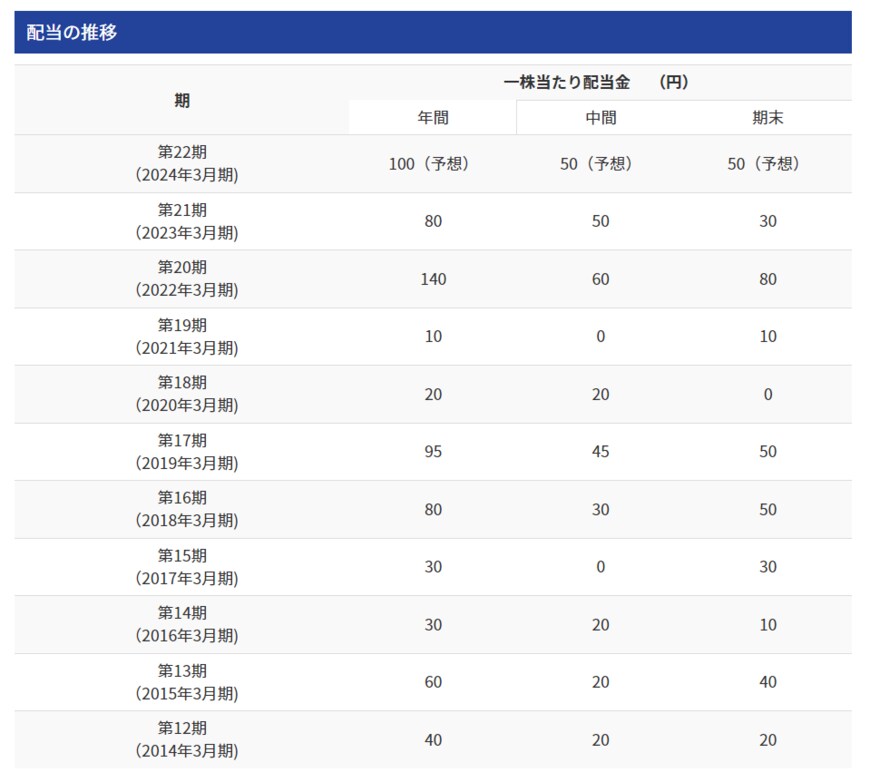870x782 pixels.
Task: Click the 50（予想） interim dividend cell
Action: click(x=599, y=164)
